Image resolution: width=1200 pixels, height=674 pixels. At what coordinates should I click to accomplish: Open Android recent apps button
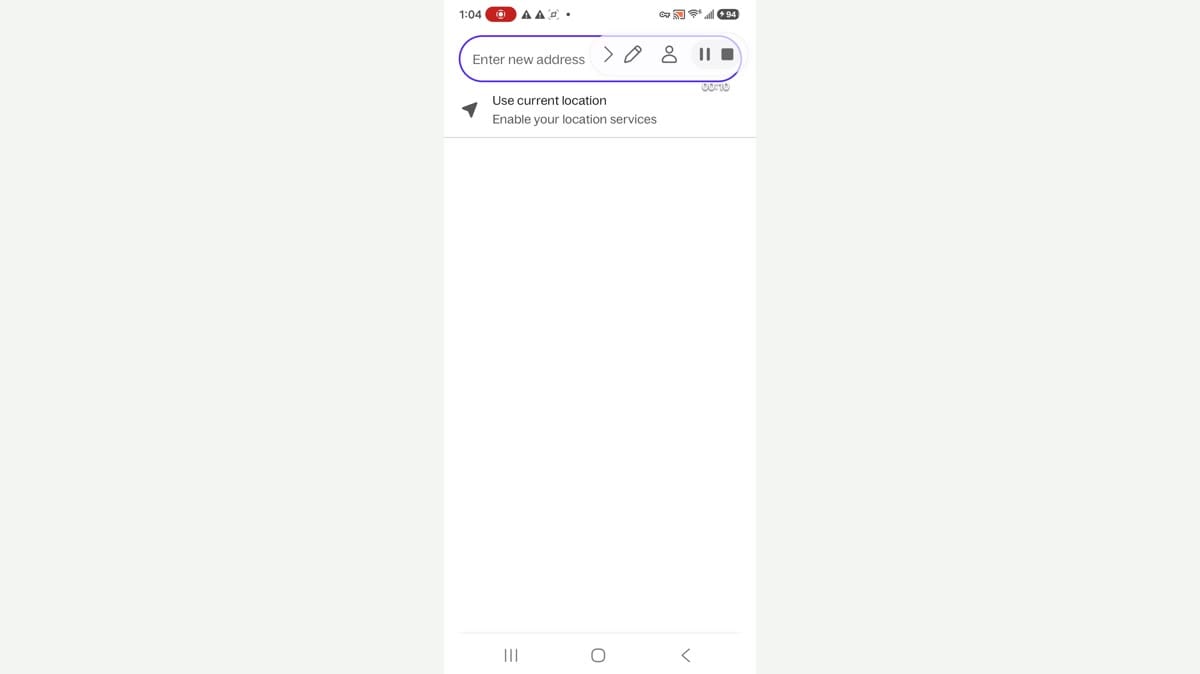511,655
